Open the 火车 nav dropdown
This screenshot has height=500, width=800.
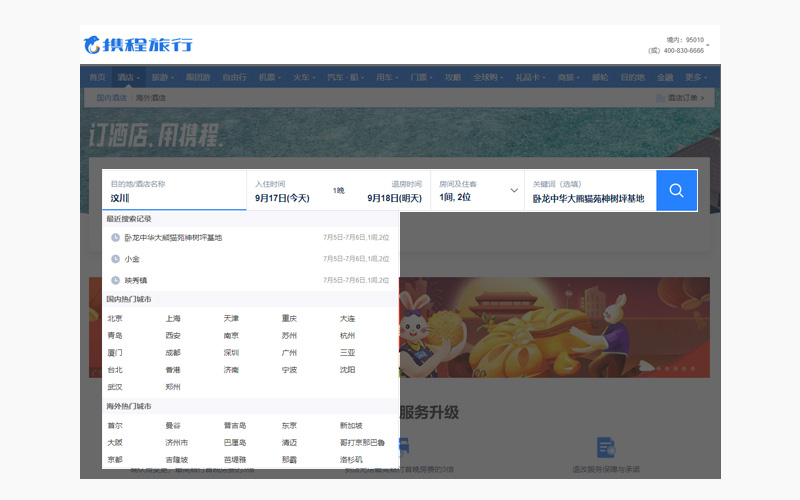304,77
